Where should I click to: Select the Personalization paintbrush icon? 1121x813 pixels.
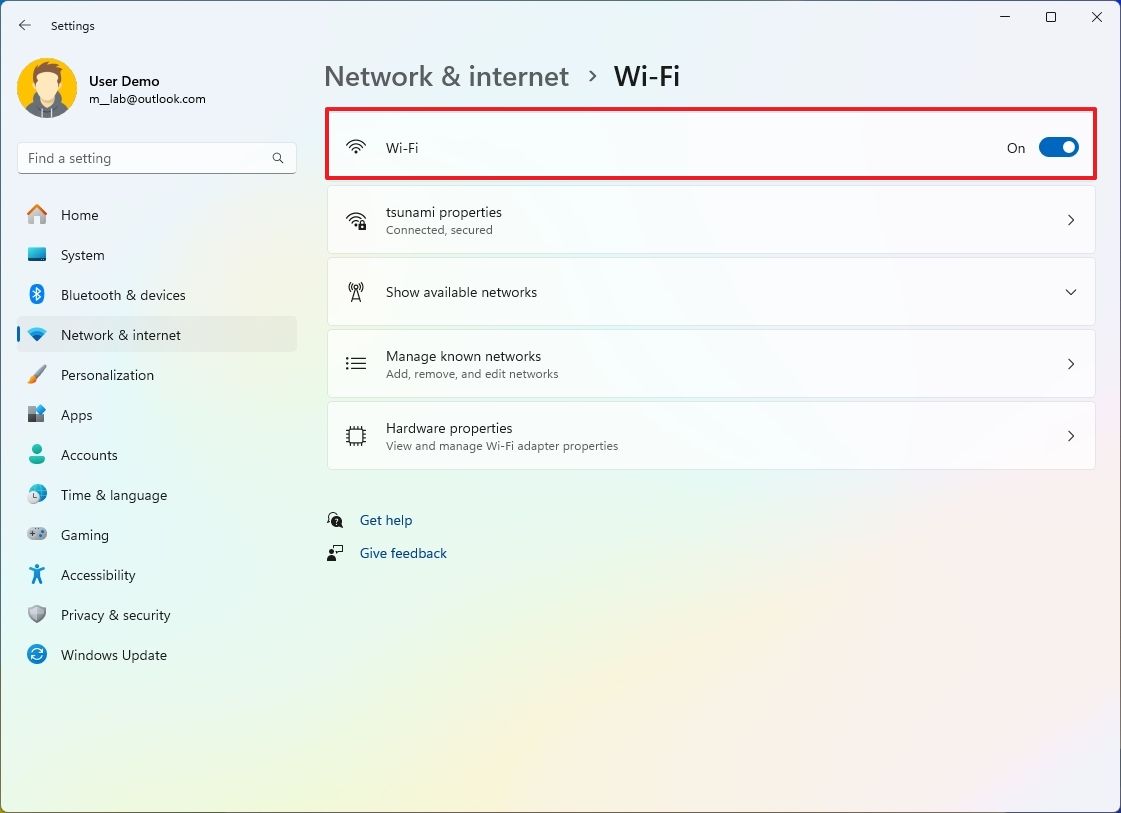37,375
